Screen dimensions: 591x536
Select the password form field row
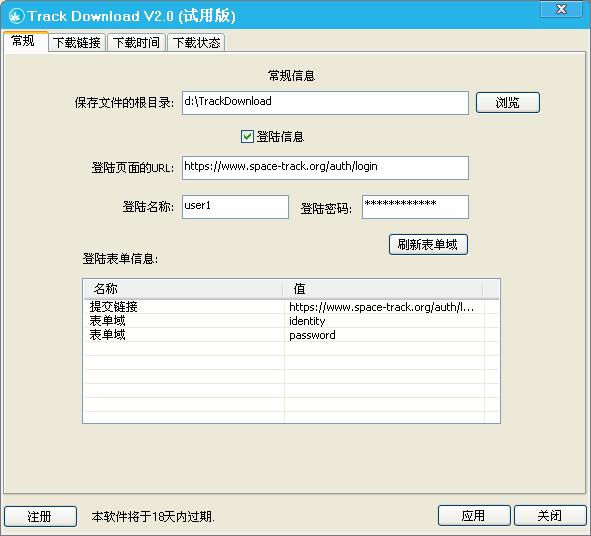(x=284, y=335)
